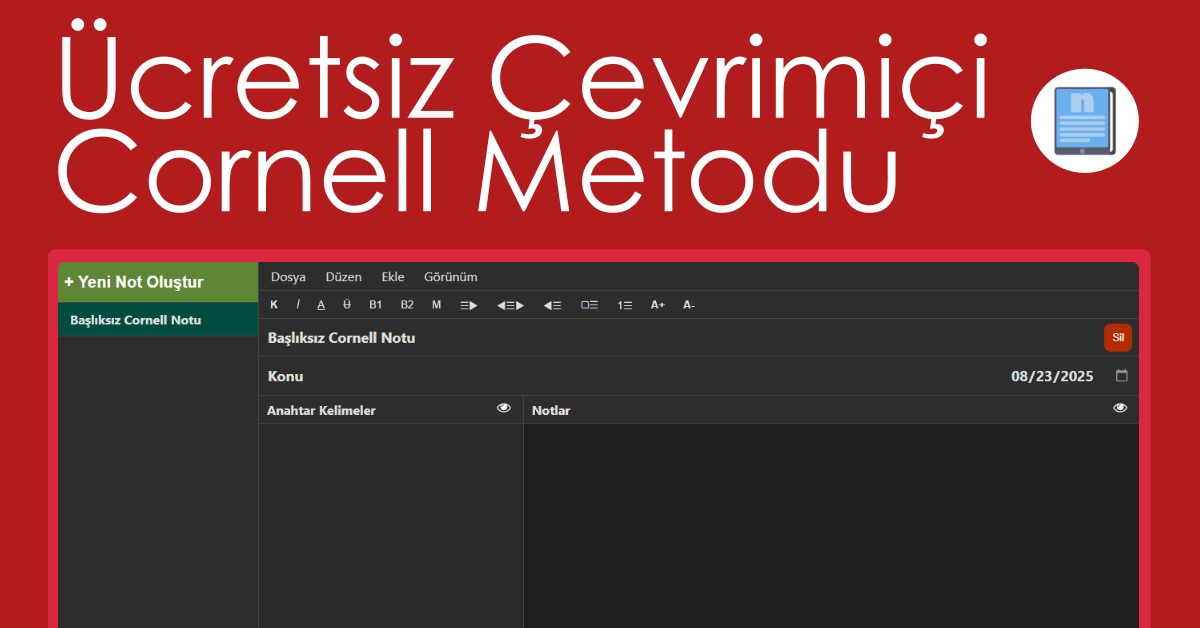Open the date picker calendar icon
Viewport: 1200px width, 628px height.
(x=1122, y=376)
